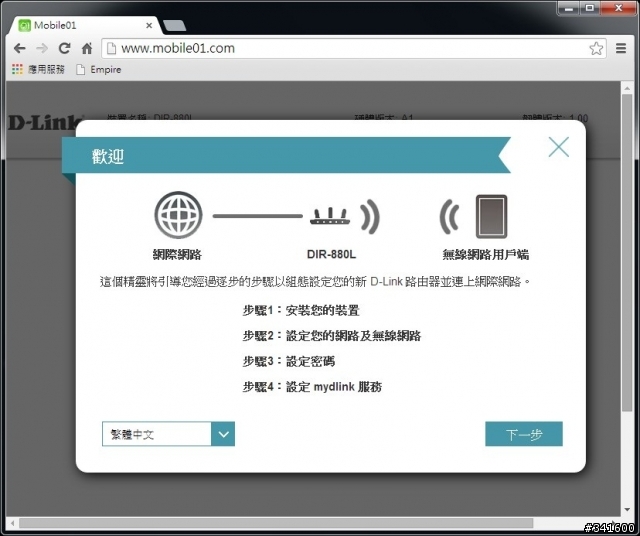640x536 pixels.
Task: Click the D-Link logo
Action: [x=43, y=122]
